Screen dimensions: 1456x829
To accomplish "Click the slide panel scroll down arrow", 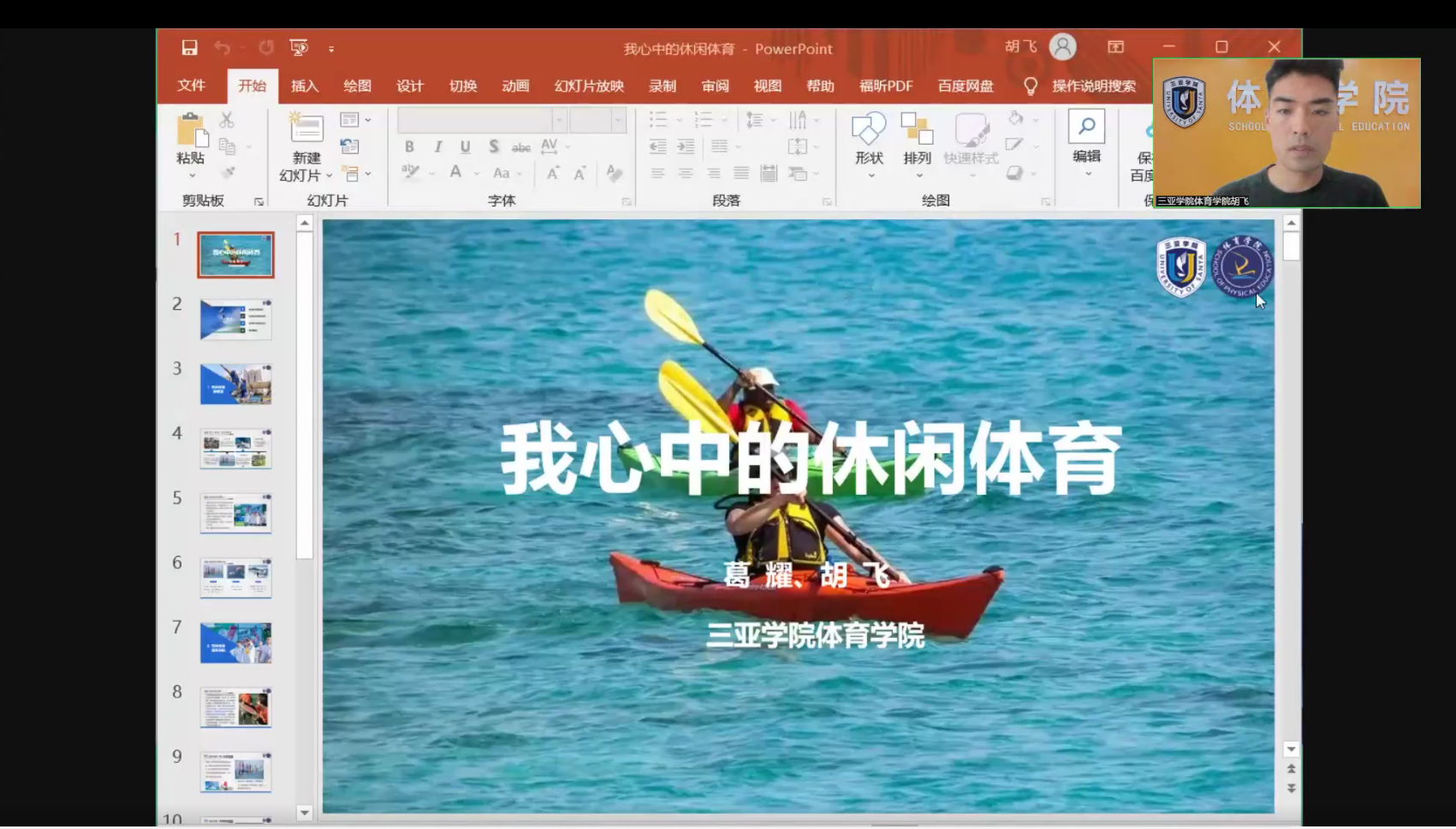I will 304,812.
